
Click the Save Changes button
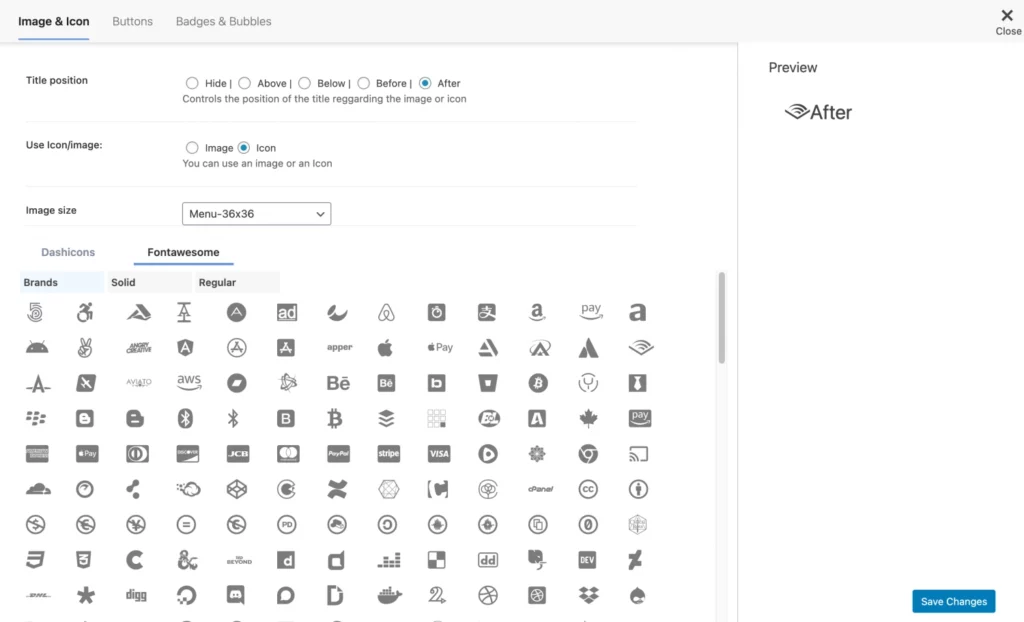[x=953, y=601]
